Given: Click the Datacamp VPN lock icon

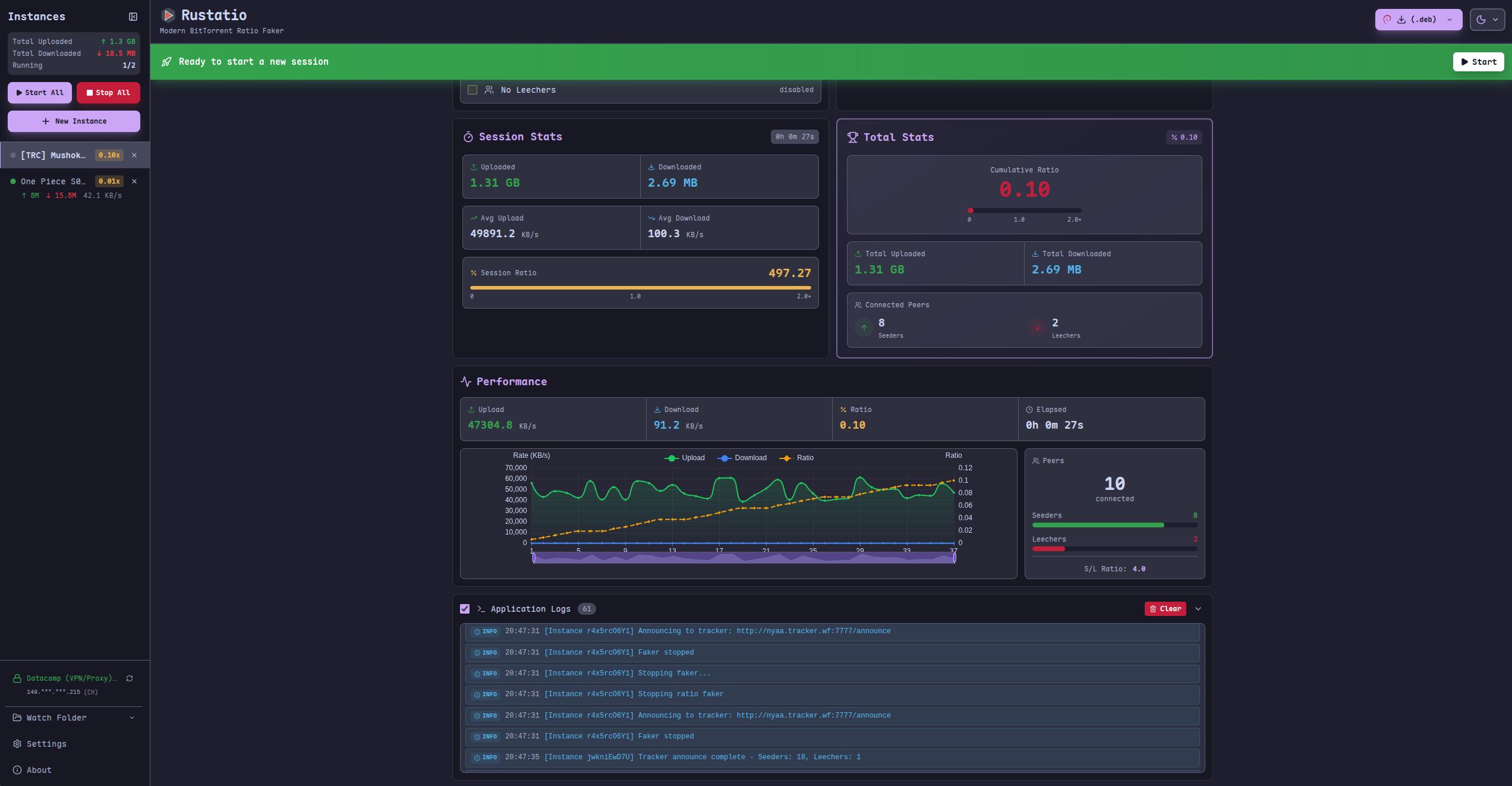Looking at the screenshot, I should coord(17,678).
